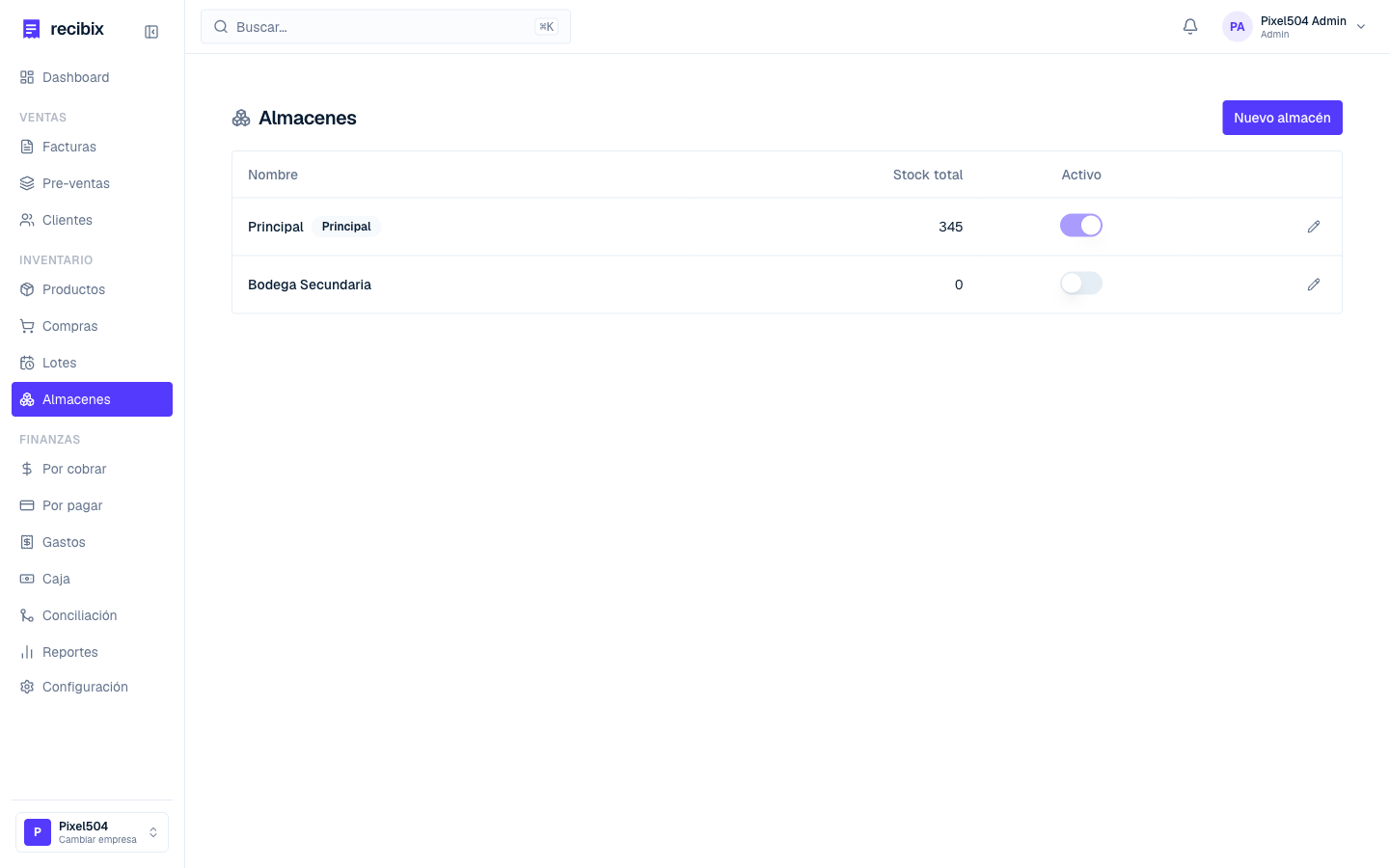The image size is (1389, 868).
Task: Focus the Buscar search field
Action: tap(386, 27)
